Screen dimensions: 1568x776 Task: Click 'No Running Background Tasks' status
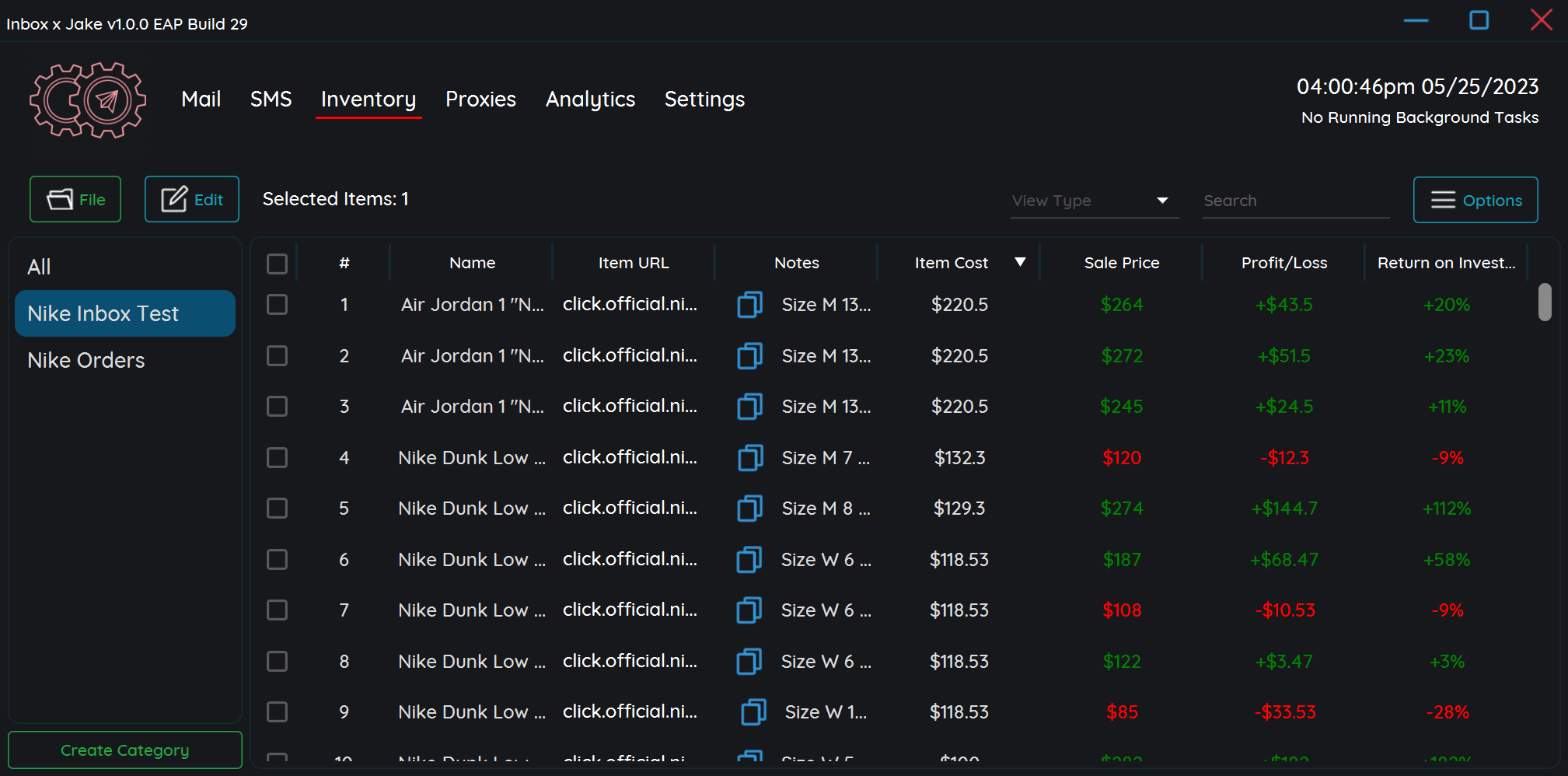[1420, 117]
